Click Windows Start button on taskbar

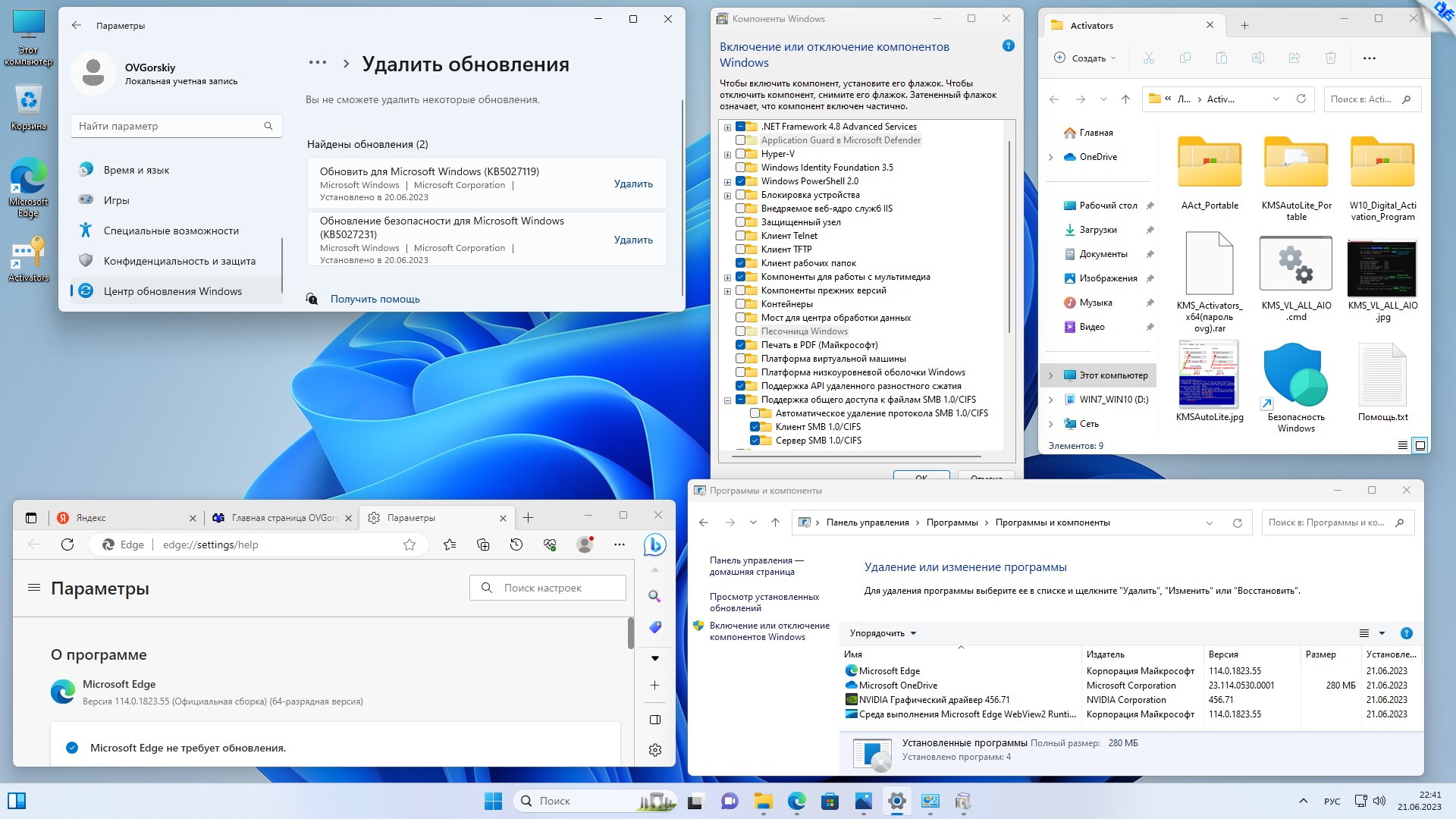pyautogui.click(x=493, y=801)
